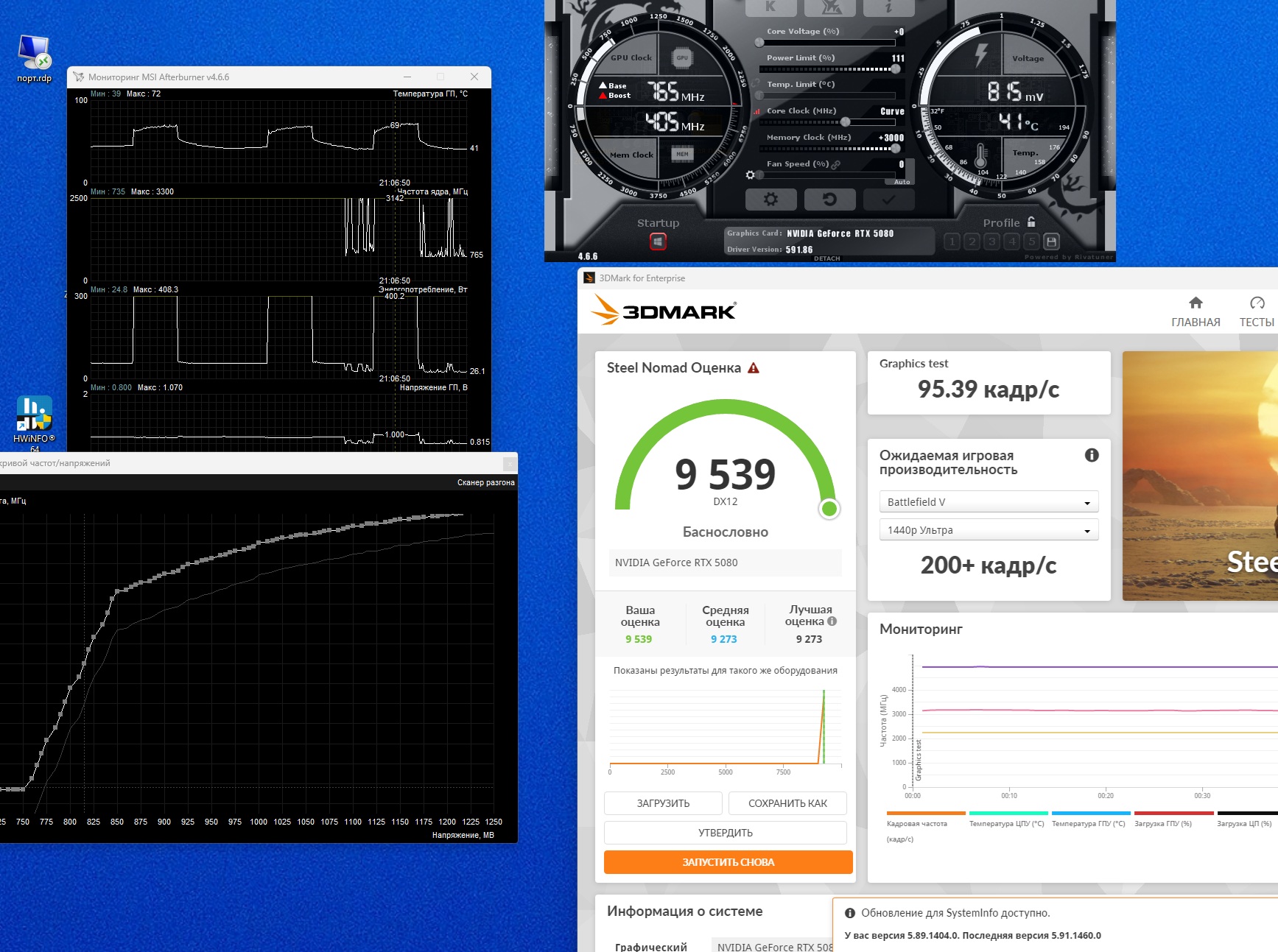Click the Power Limit slider handle
1278x952 pixels.
tap(896, 68)
